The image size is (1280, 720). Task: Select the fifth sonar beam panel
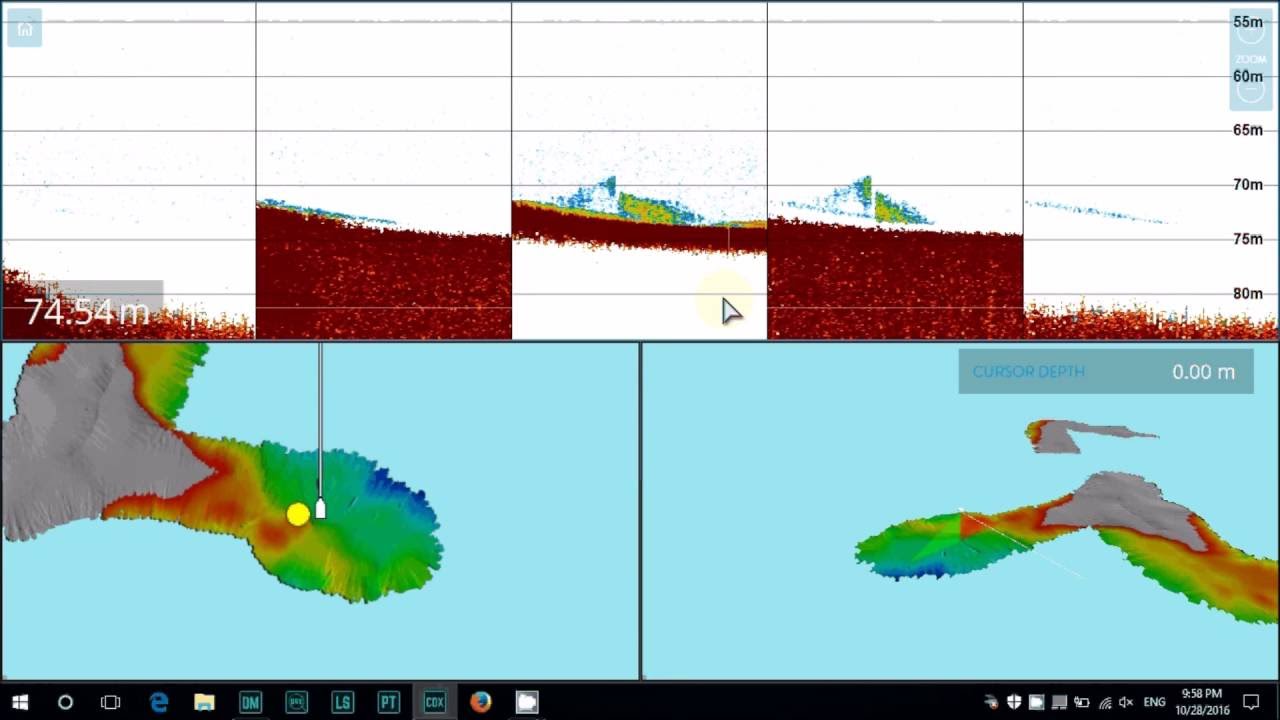pos(1151,170)
